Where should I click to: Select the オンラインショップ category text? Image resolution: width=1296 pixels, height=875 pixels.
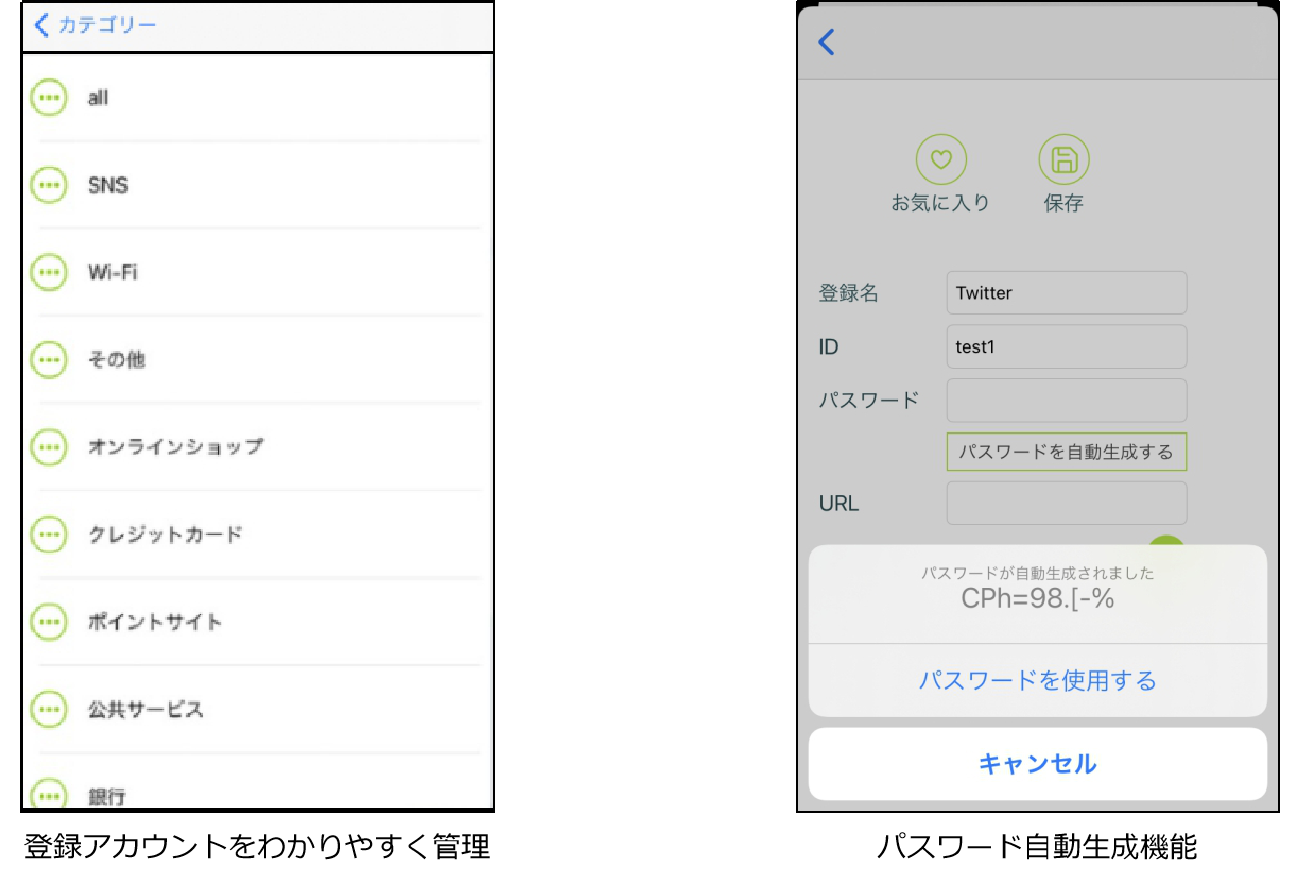(x=176, y=447)
